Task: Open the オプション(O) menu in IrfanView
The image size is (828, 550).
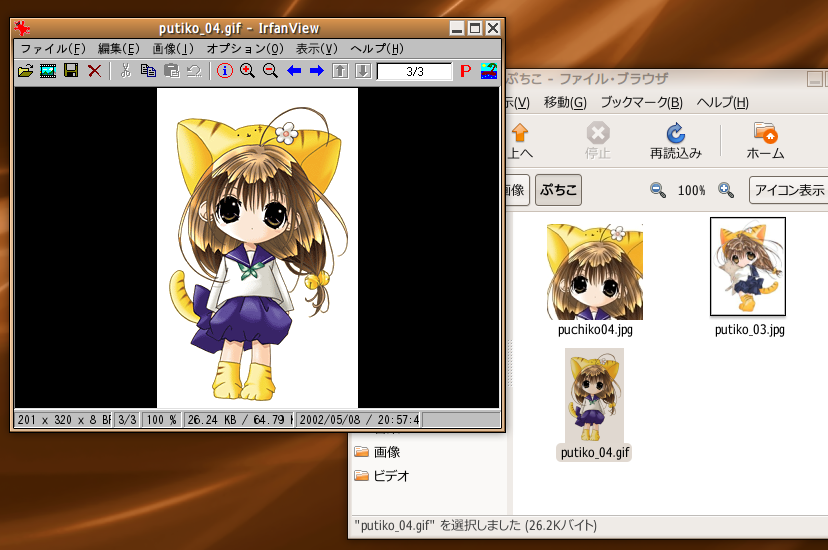Action: pos(245,49)
